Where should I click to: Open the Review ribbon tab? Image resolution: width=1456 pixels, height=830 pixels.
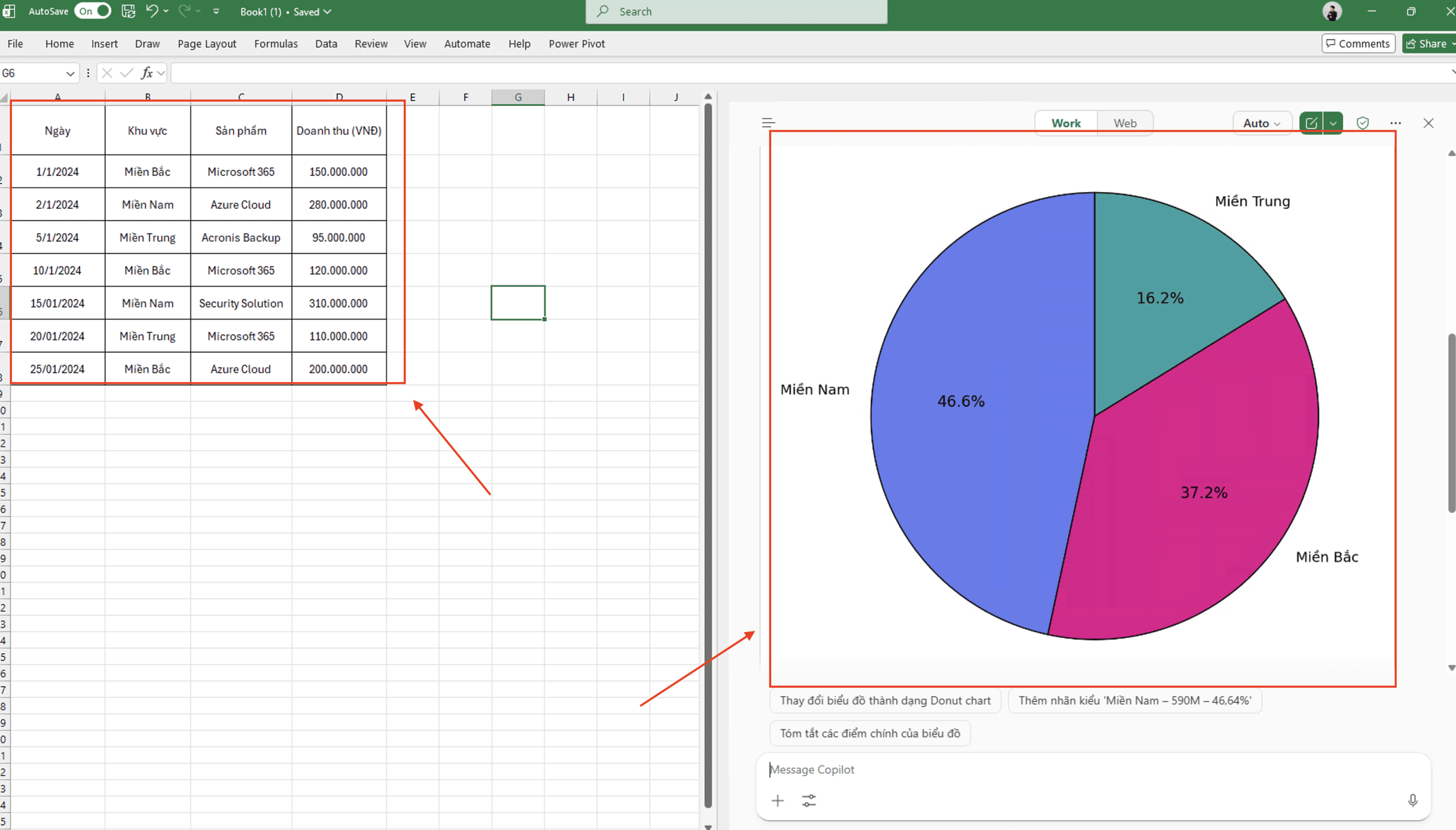pos(371,44)
